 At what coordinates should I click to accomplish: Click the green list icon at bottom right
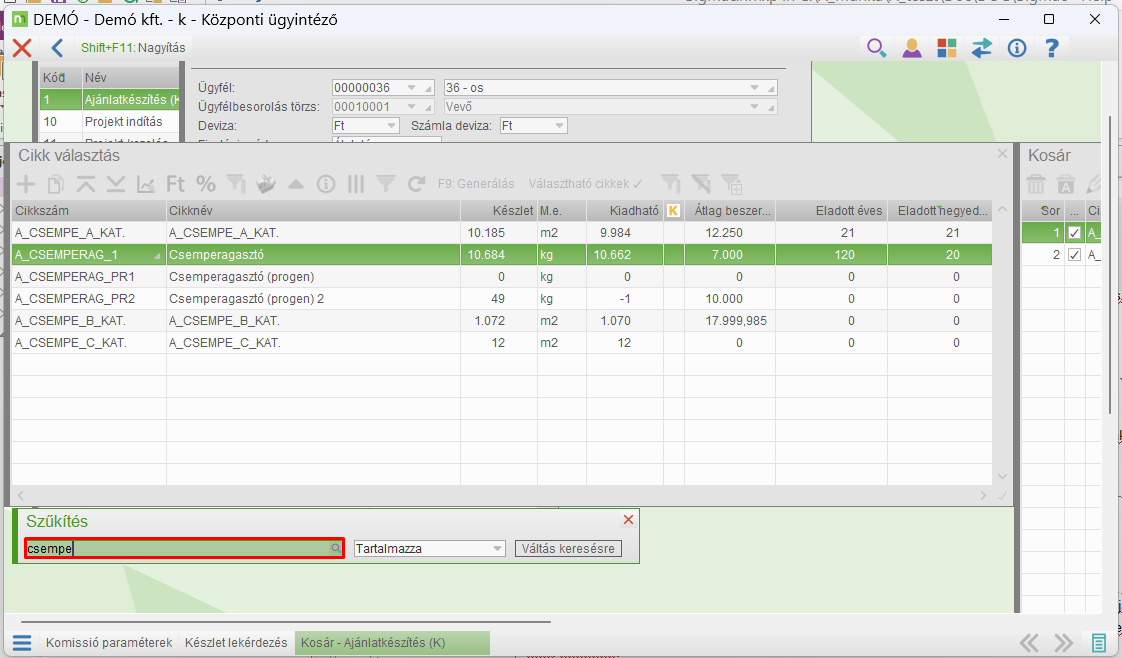[x=1099, y=642]
